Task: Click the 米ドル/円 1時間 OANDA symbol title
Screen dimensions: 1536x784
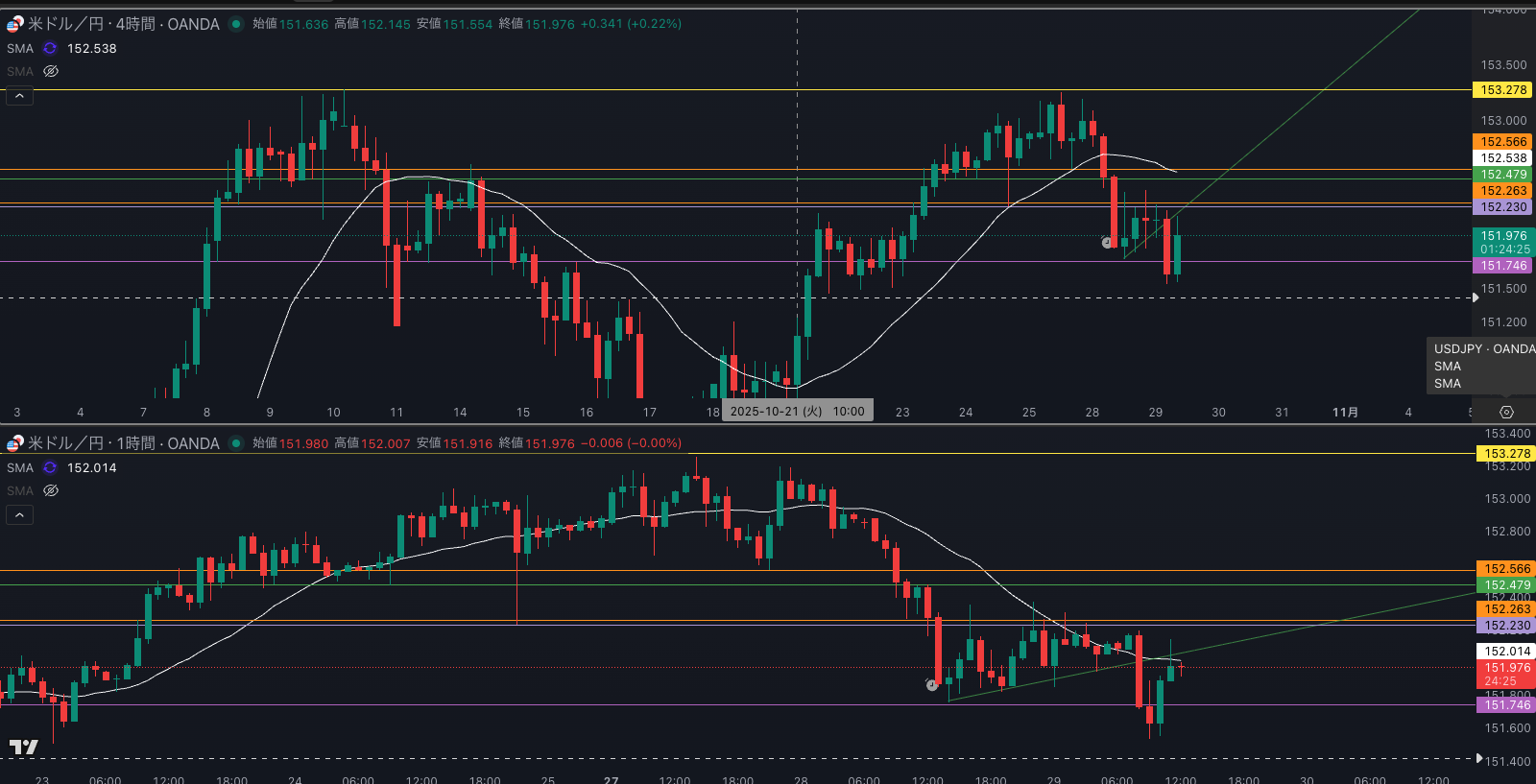Action: tap(123, 443)
